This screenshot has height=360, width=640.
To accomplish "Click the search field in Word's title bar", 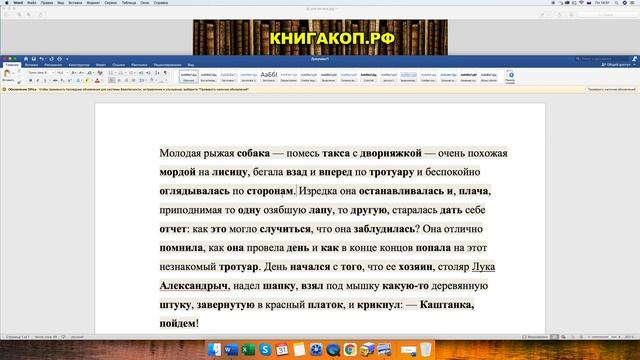I will [602, 59].
